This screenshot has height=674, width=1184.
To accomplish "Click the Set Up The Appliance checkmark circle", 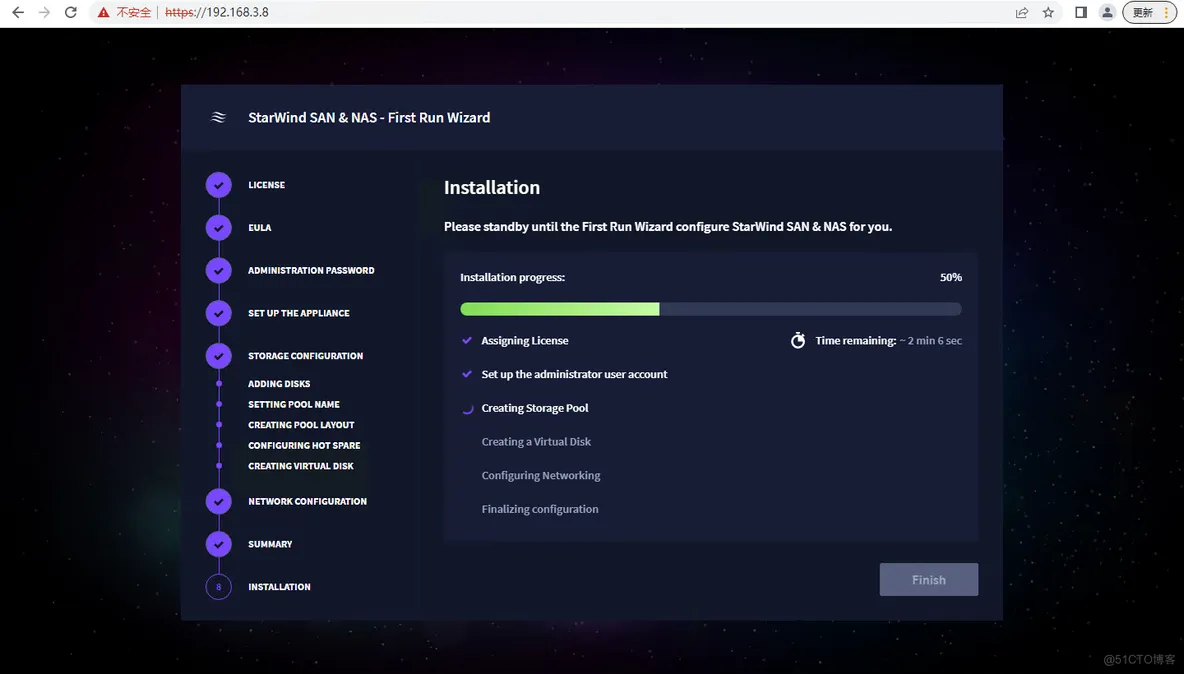I will click(x=219, y=313).
